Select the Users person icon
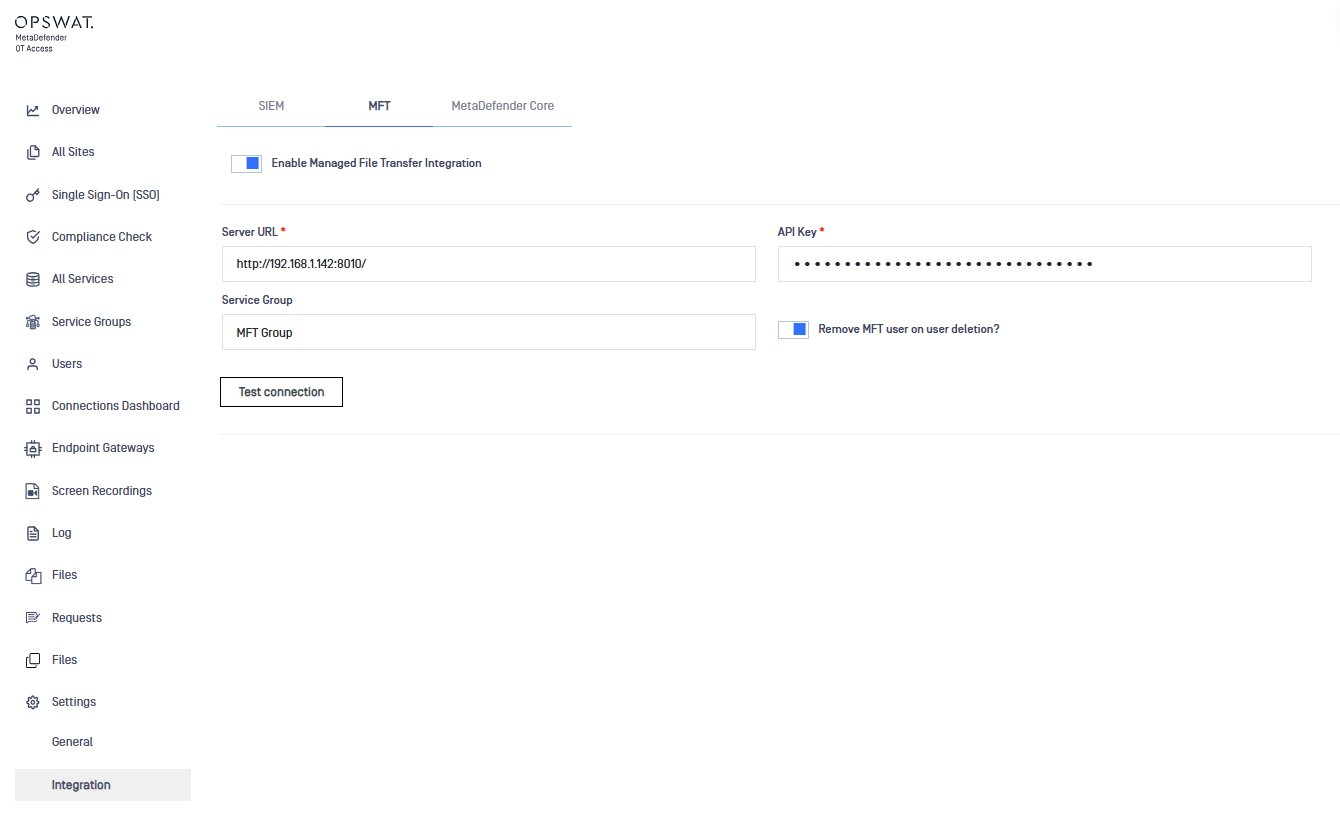 tap(33, 364)
